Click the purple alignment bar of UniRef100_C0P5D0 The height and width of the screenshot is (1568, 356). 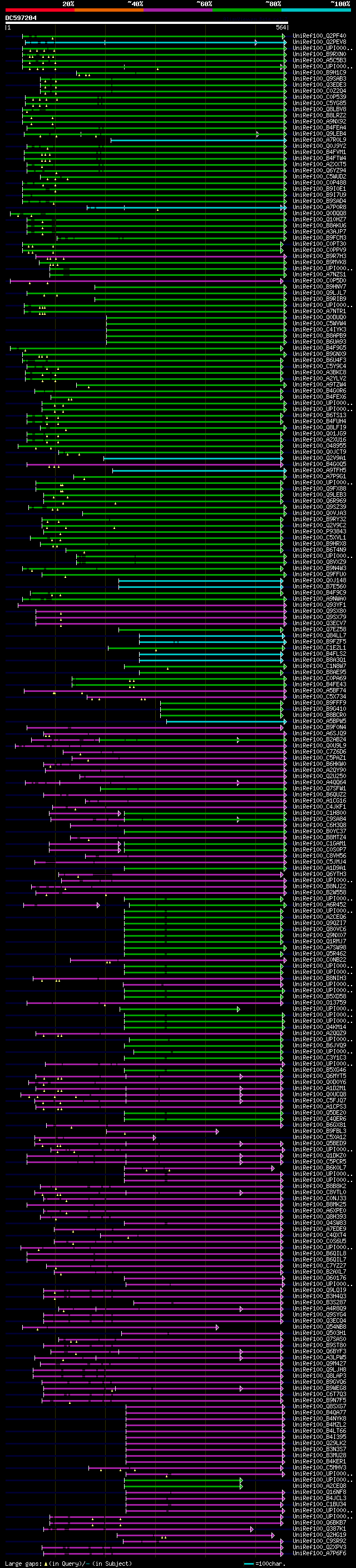click(x=147, y=280)
